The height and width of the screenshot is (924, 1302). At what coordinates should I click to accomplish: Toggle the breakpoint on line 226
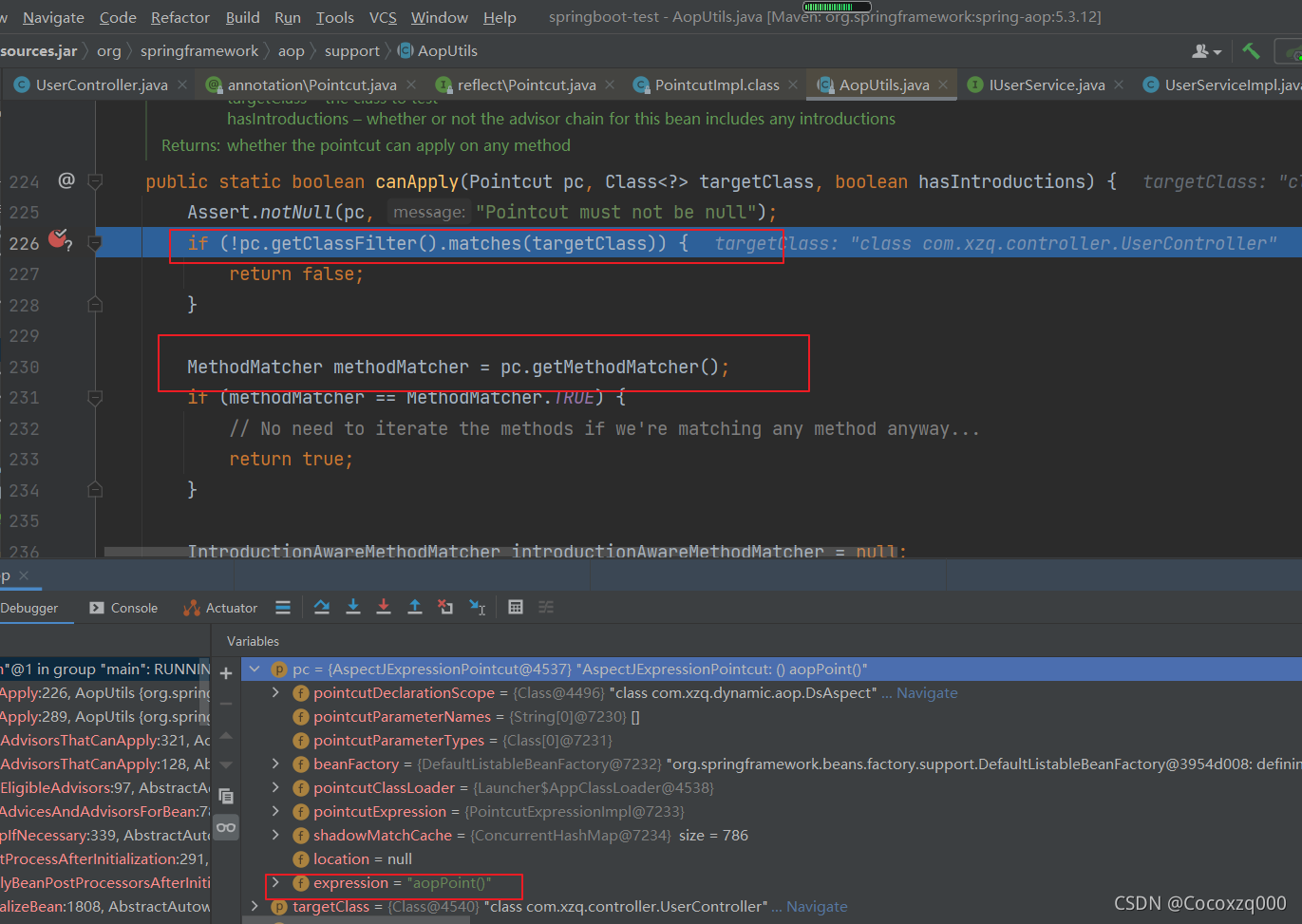point(59,239)
